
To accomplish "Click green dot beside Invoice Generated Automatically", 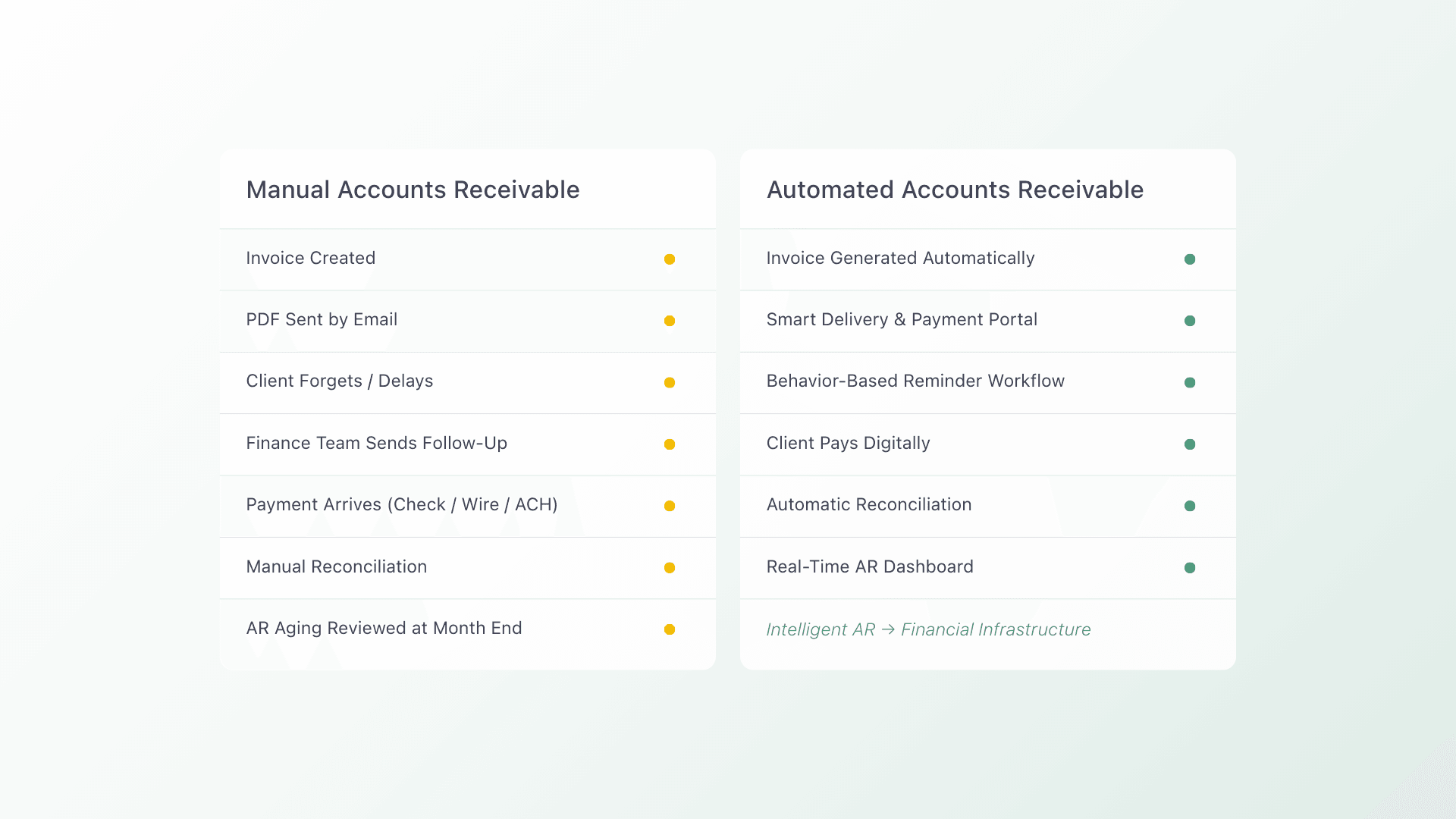I will click(x=1190, y=259).
